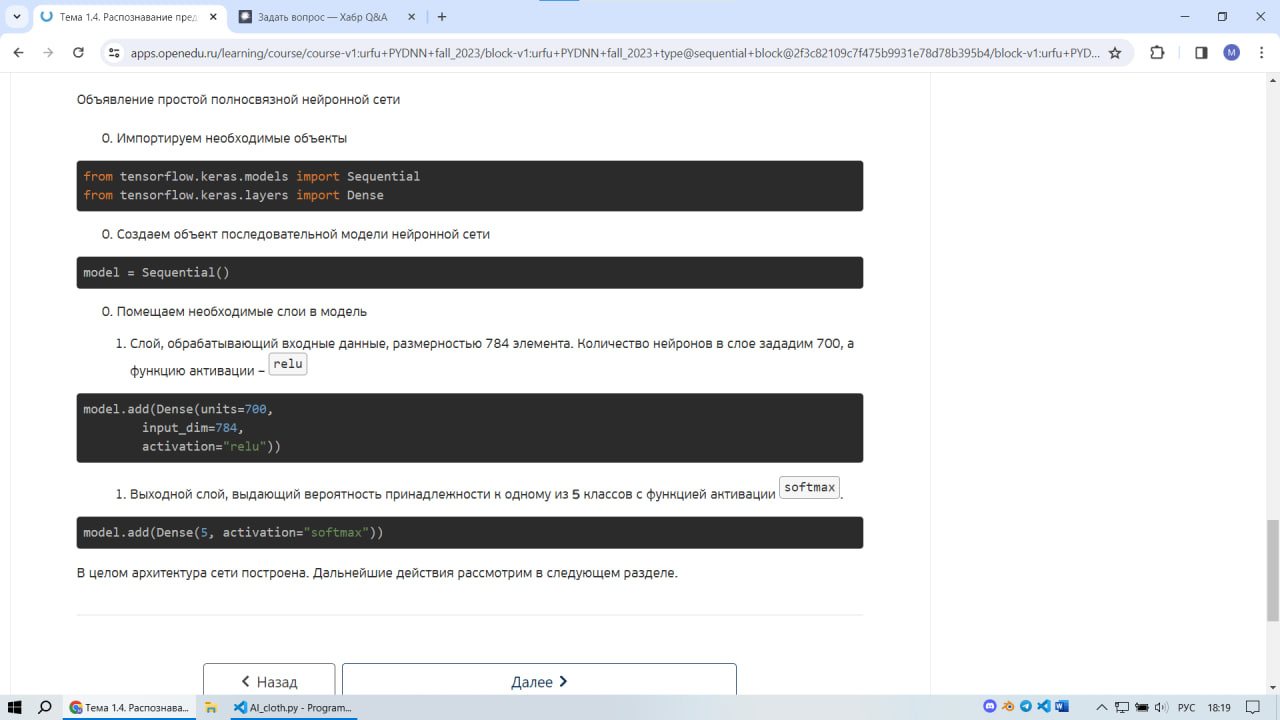Click the model = Sequential() code block
This screenshot has width=1280, height=720.
470,272
